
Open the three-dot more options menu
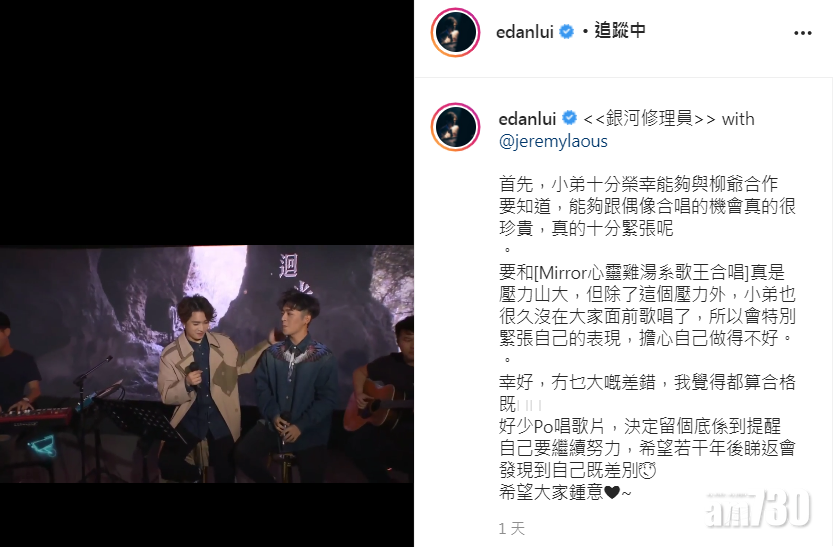[x=802, y=33]
